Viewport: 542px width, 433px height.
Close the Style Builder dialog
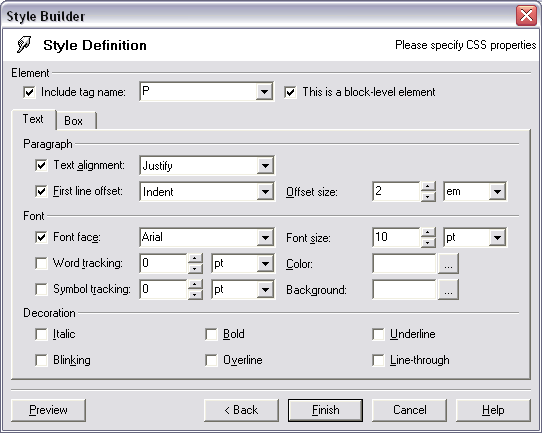[x=526, y=16]
